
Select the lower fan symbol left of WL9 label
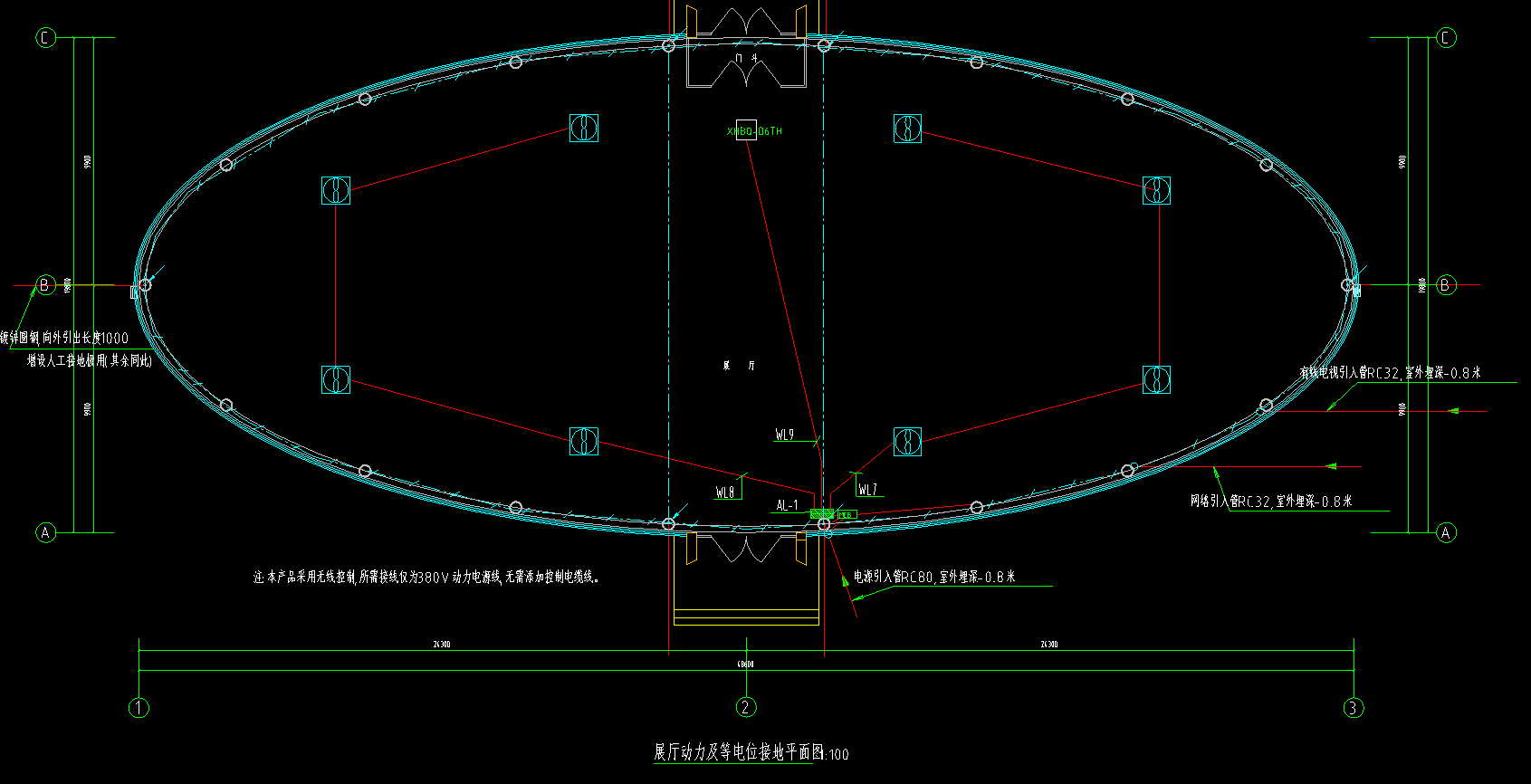click(x=584, y=441)
